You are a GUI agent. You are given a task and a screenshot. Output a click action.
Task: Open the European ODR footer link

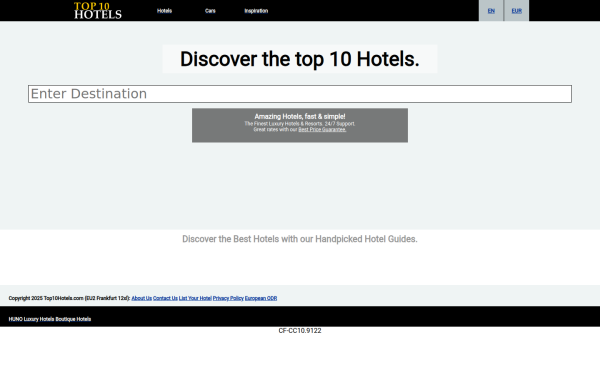pos(261,298)
